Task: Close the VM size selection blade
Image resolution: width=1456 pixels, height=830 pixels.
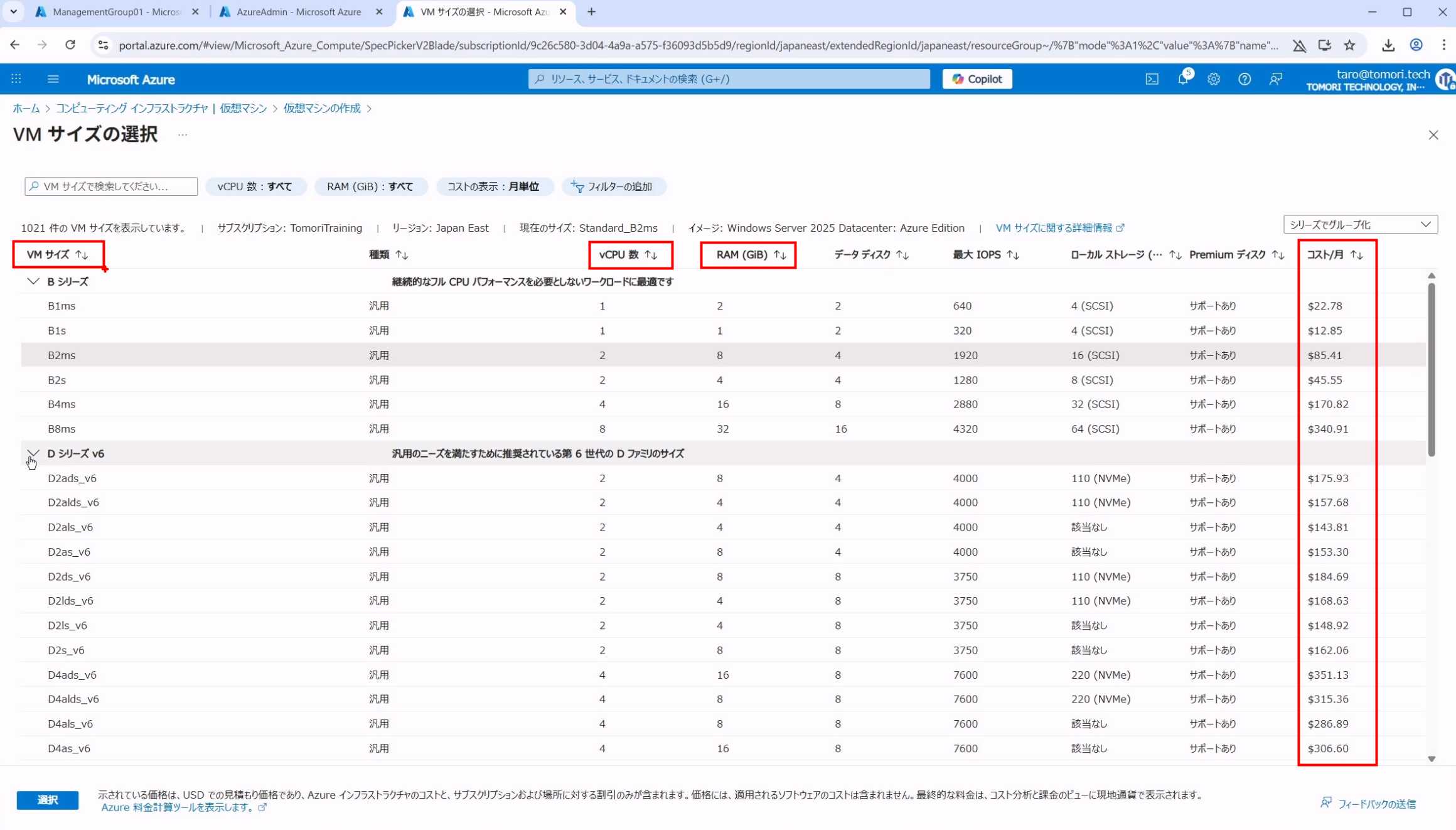Action: tap(1433, 135)
